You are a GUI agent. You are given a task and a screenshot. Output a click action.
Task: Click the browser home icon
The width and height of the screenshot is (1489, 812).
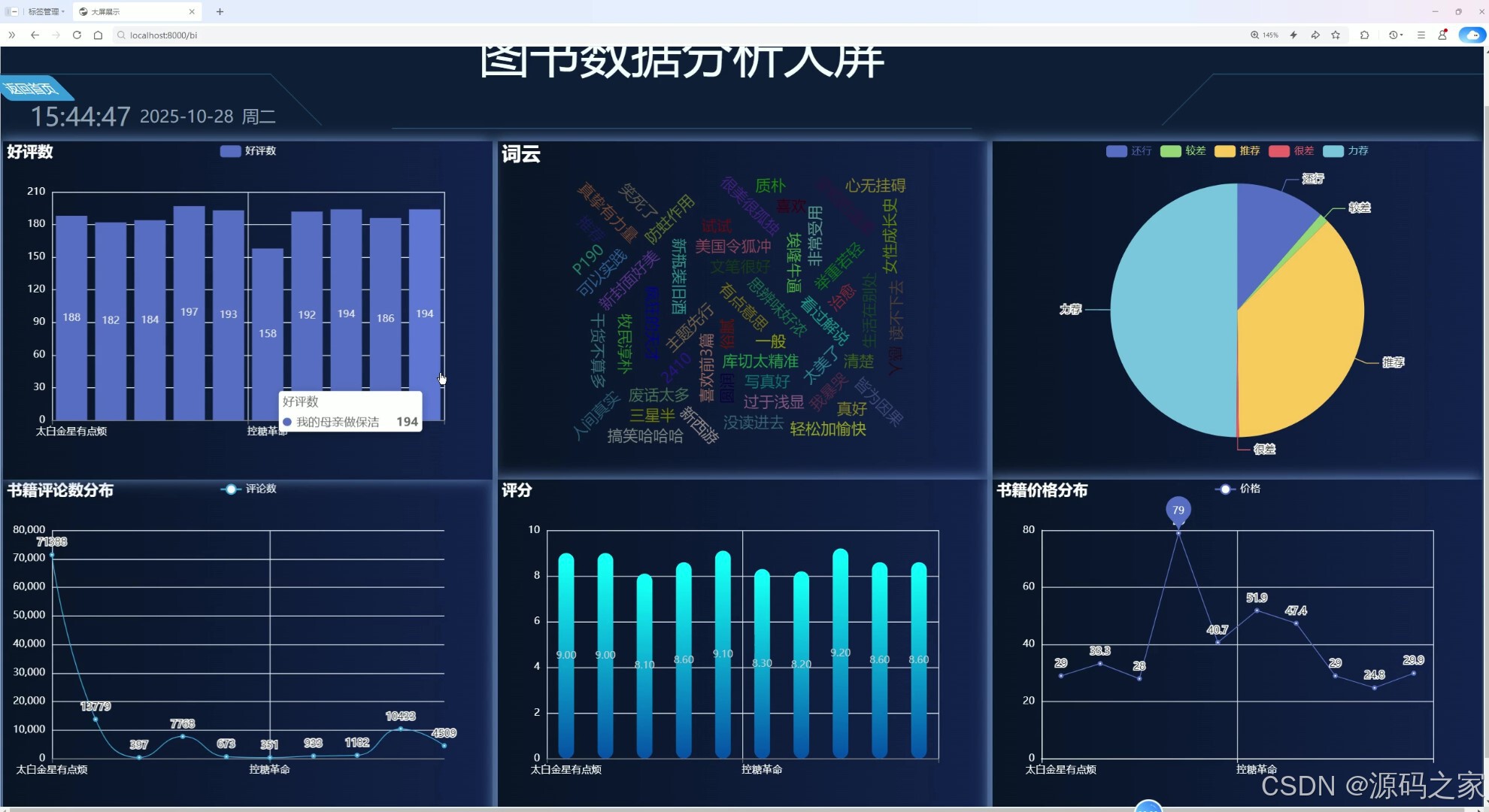pyautogui.click(x=98, y=35)
